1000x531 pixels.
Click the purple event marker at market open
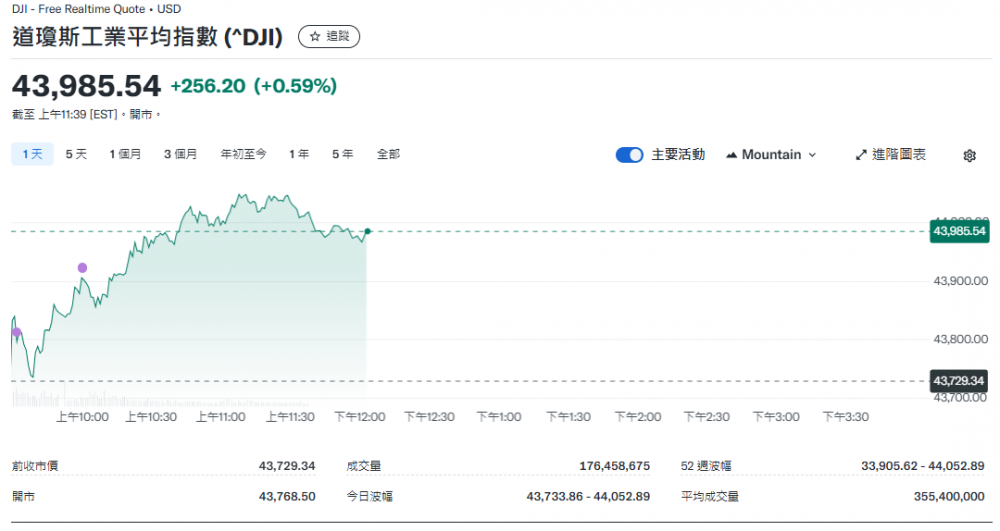pyautogui.click(x=16, y=332)
